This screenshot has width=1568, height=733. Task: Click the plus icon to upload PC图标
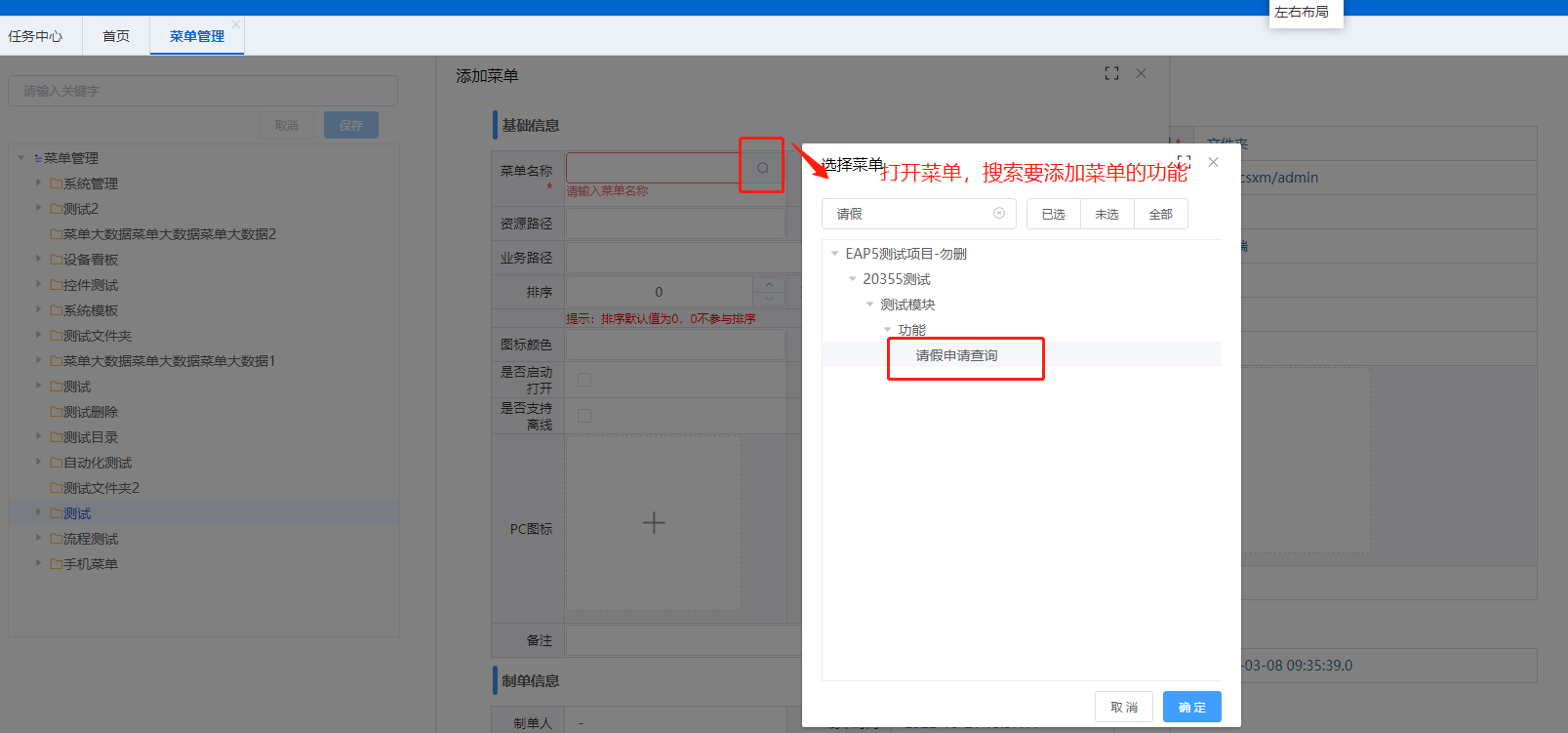654,523
